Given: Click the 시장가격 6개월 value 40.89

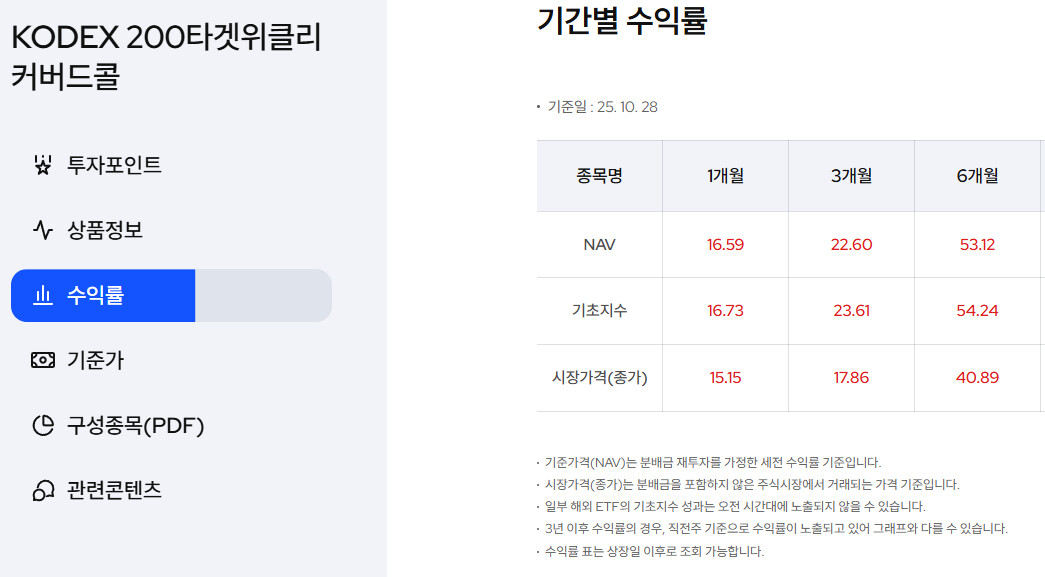Looking at the screenshot, I should tap(977, 378).
